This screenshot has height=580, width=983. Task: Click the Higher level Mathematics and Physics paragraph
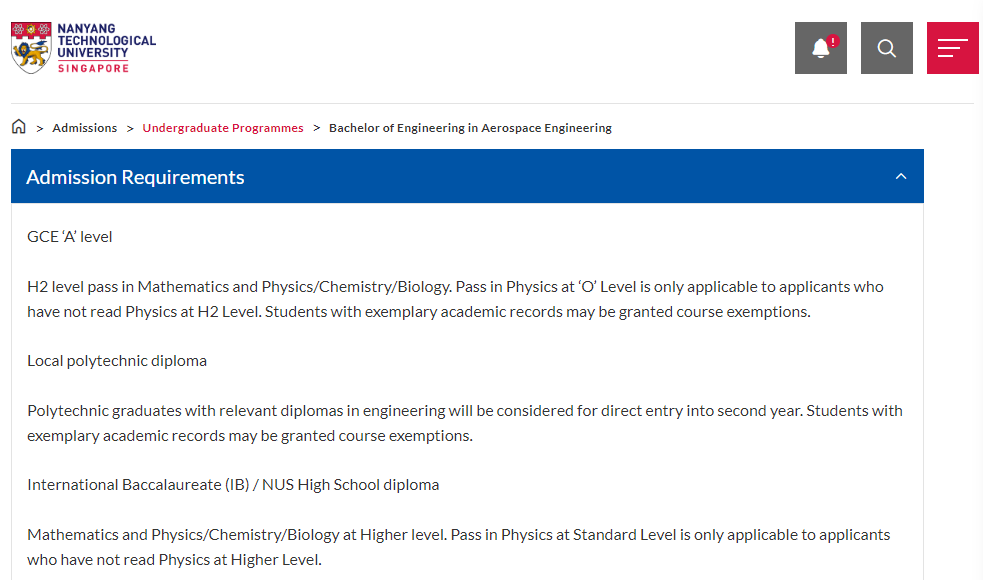coord(458,547)
